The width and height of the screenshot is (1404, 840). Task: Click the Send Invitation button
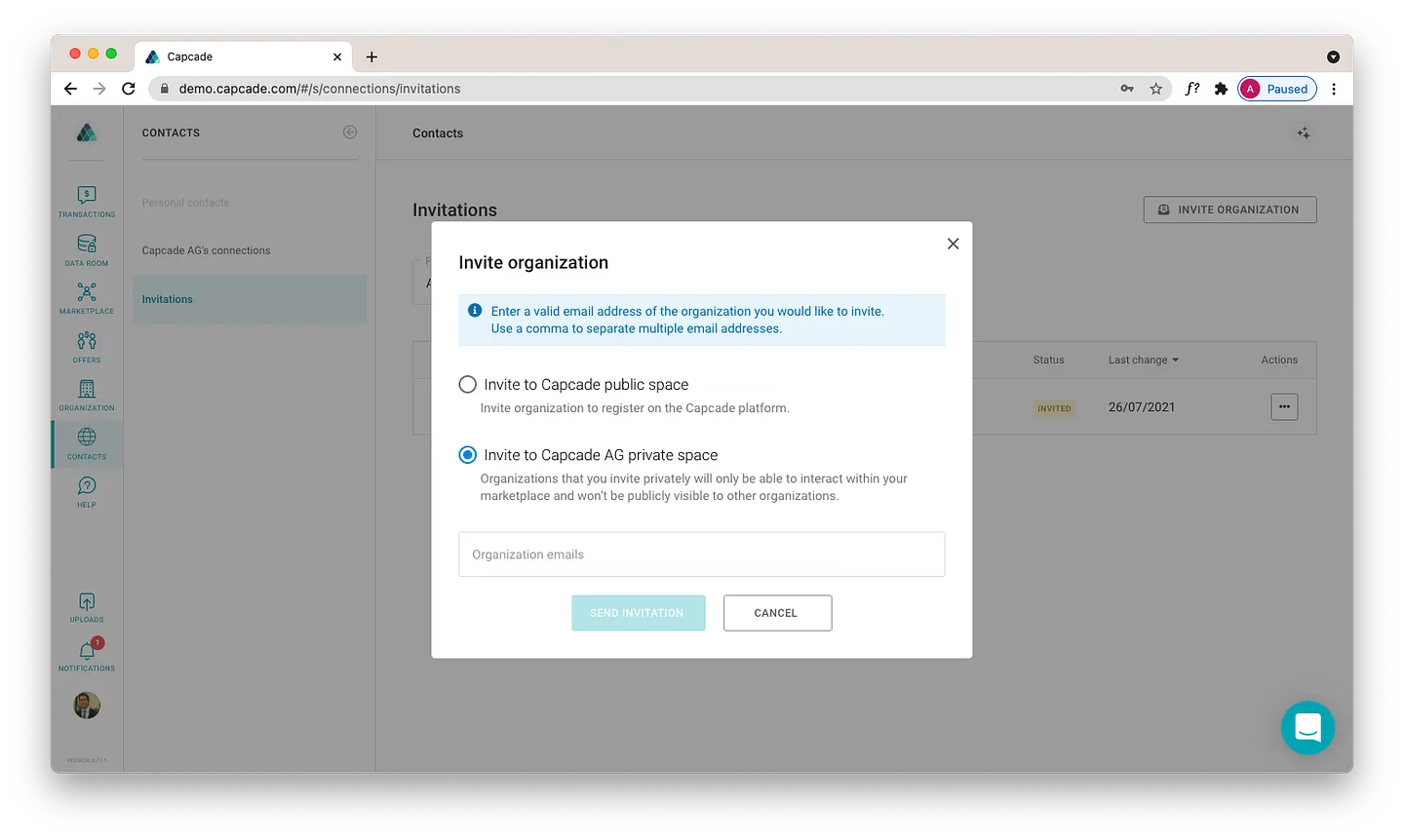coord(639,613)
